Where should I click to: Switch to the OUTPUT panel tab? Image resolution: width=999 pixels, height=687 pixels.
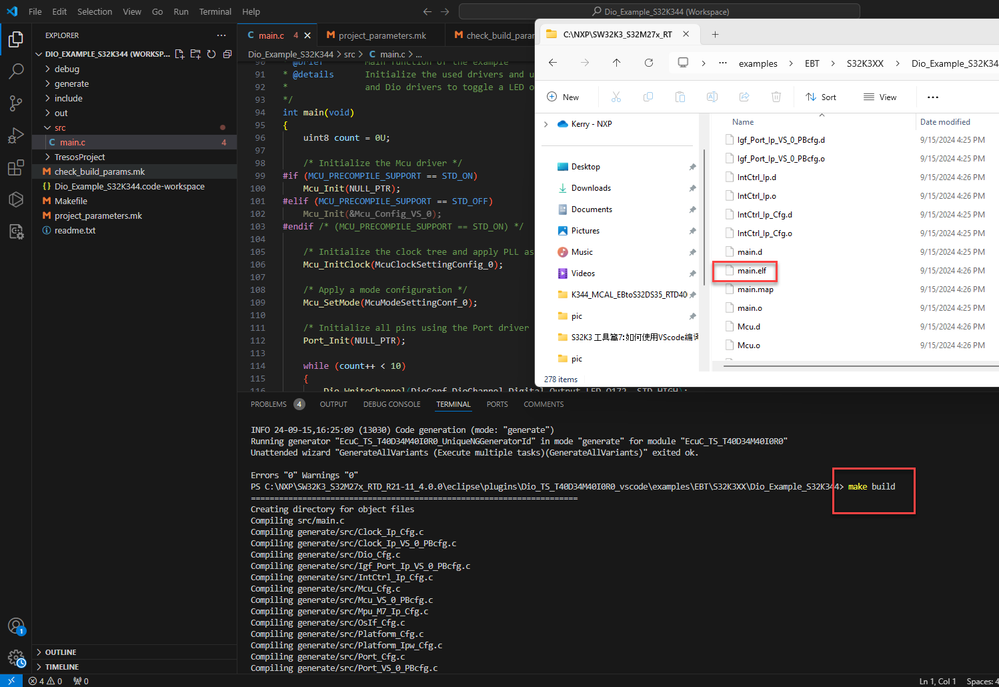pyautogui.click(x=333, y=404)
